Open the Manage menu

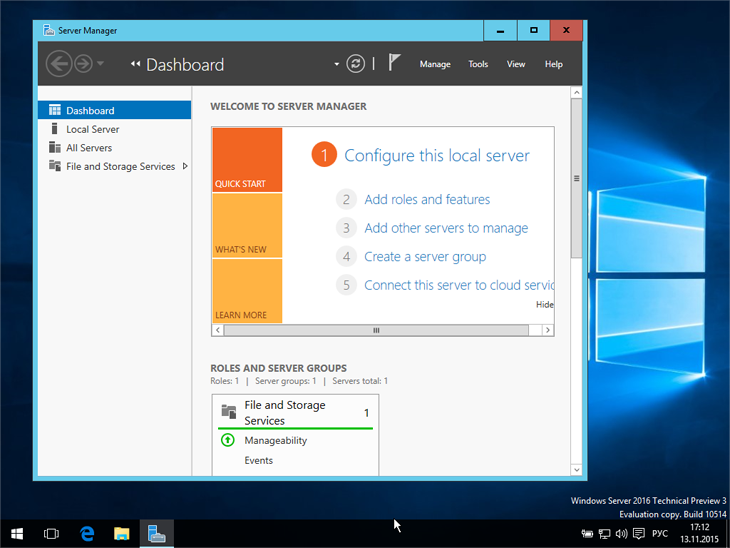click(435, 64)
